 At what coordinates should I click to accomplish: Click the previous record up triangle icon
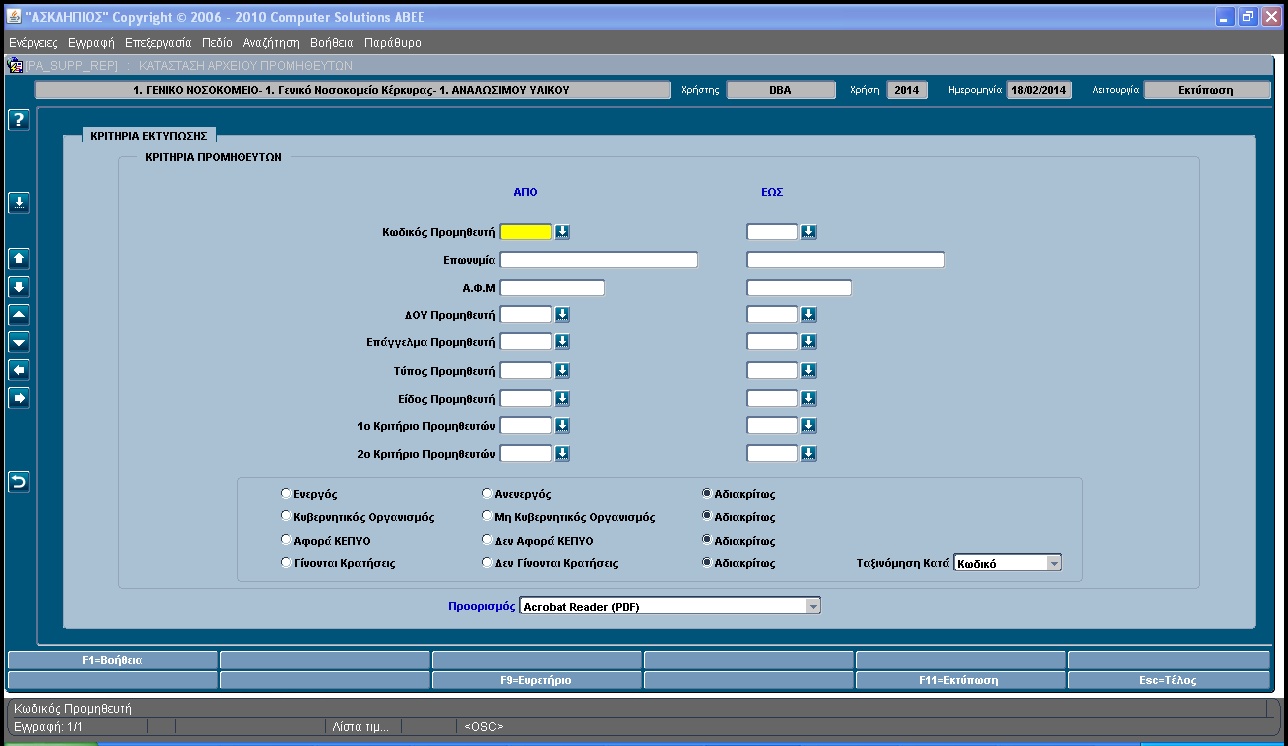(x=19, y=315)
